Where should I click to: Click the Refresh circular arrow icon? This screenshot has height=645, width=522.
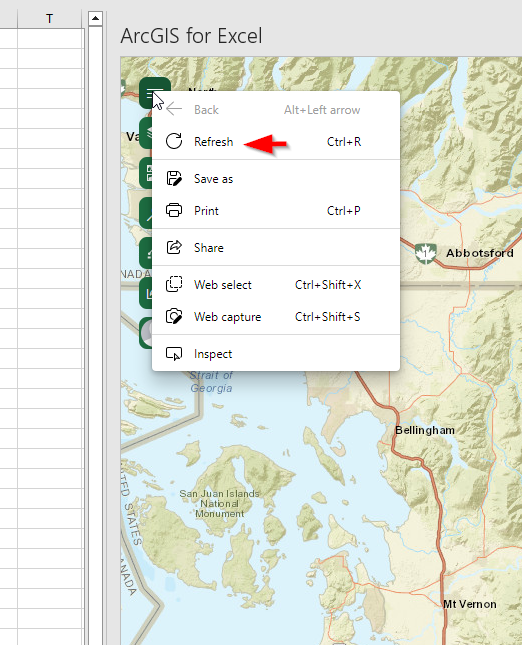point(174,141)
